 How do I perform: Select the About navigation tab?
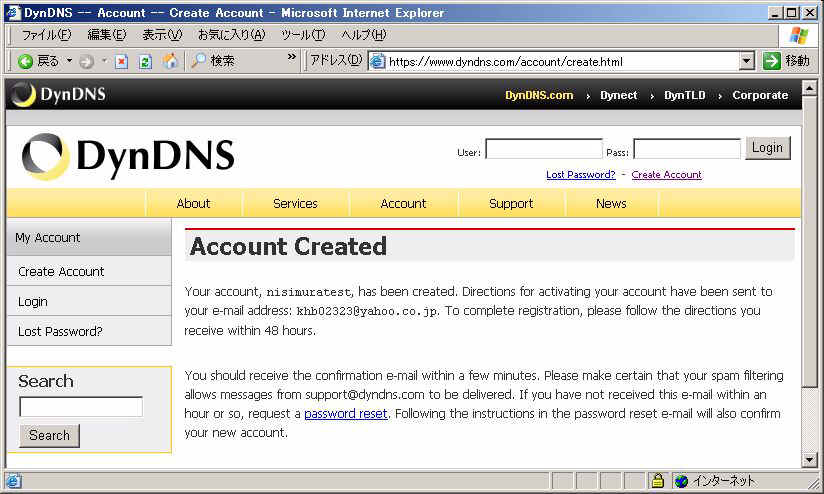pos(193,203)
